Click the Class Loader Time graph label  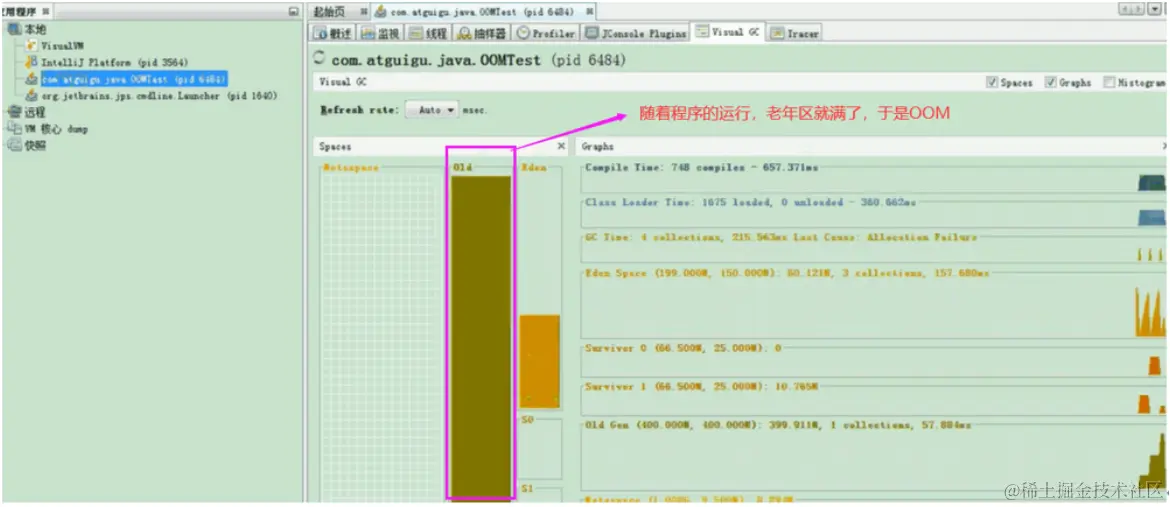[751, 202]
